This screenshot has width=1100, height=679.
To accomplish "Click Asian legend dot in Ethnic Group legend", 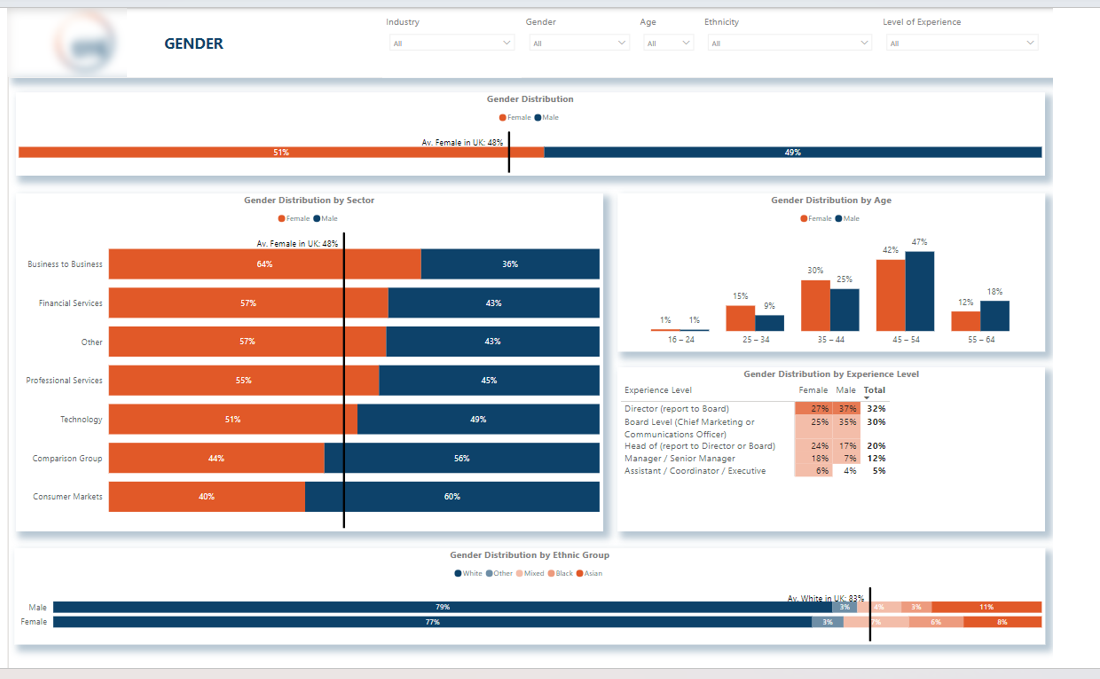I will [580, 573].
